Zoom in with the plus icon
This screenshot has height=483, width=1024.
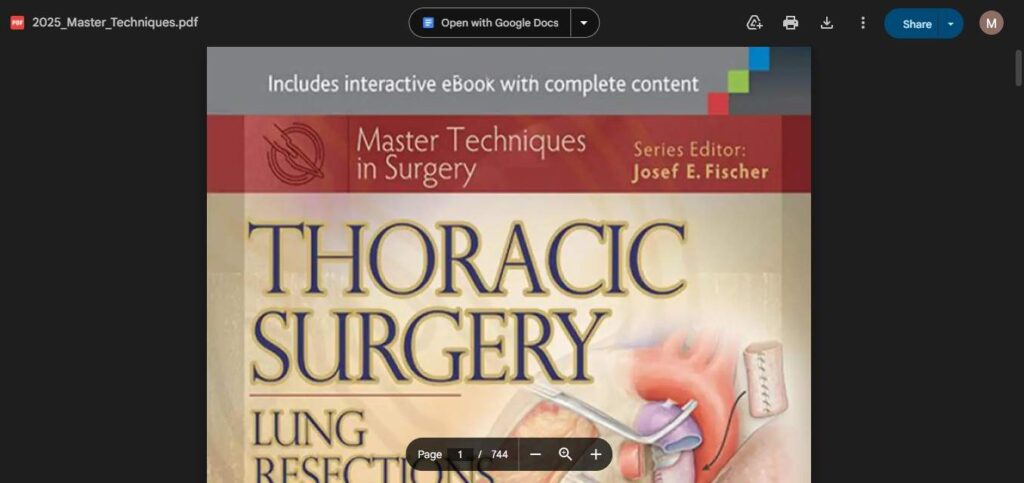click(x=596, y=454)
